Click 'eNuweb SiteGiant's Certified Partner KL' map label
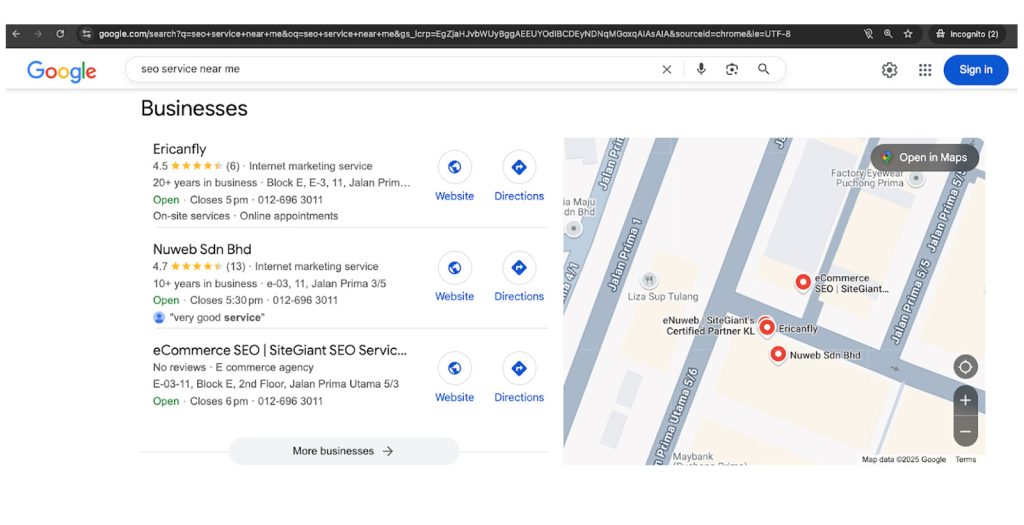The image size is (1024, 525). pyautogui.click(x=710, y=326)
